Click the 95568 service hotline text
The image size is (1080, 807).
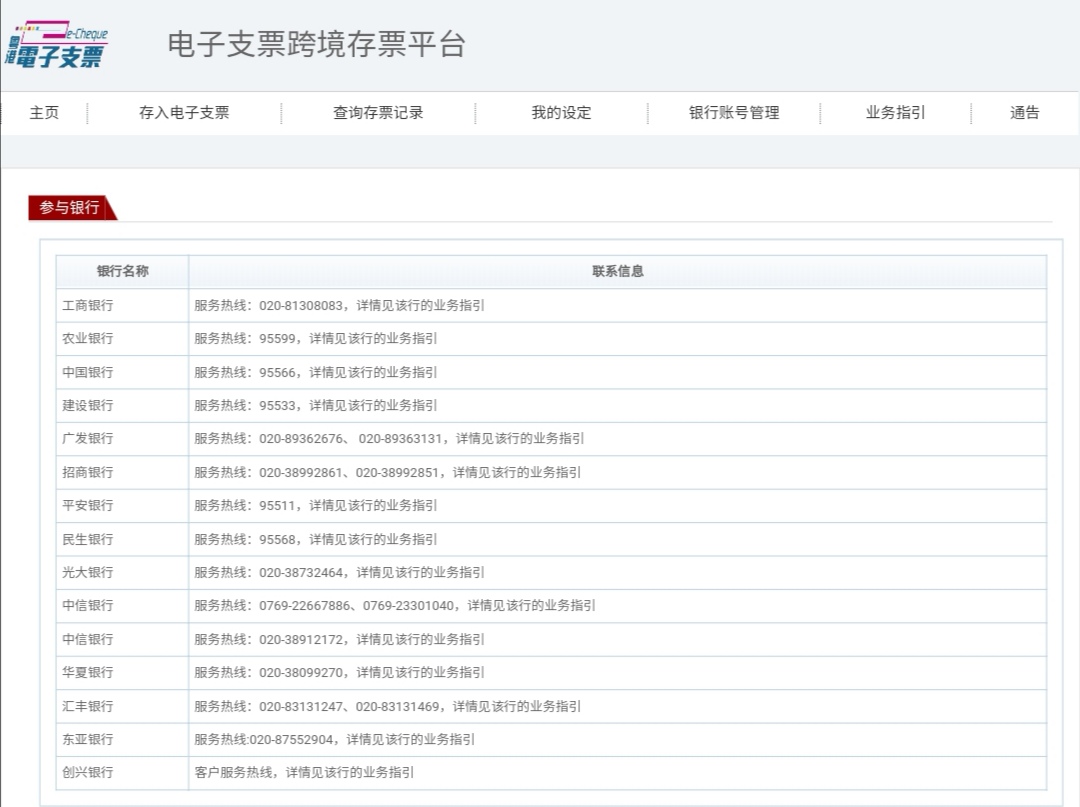click(x=315, y=539)
